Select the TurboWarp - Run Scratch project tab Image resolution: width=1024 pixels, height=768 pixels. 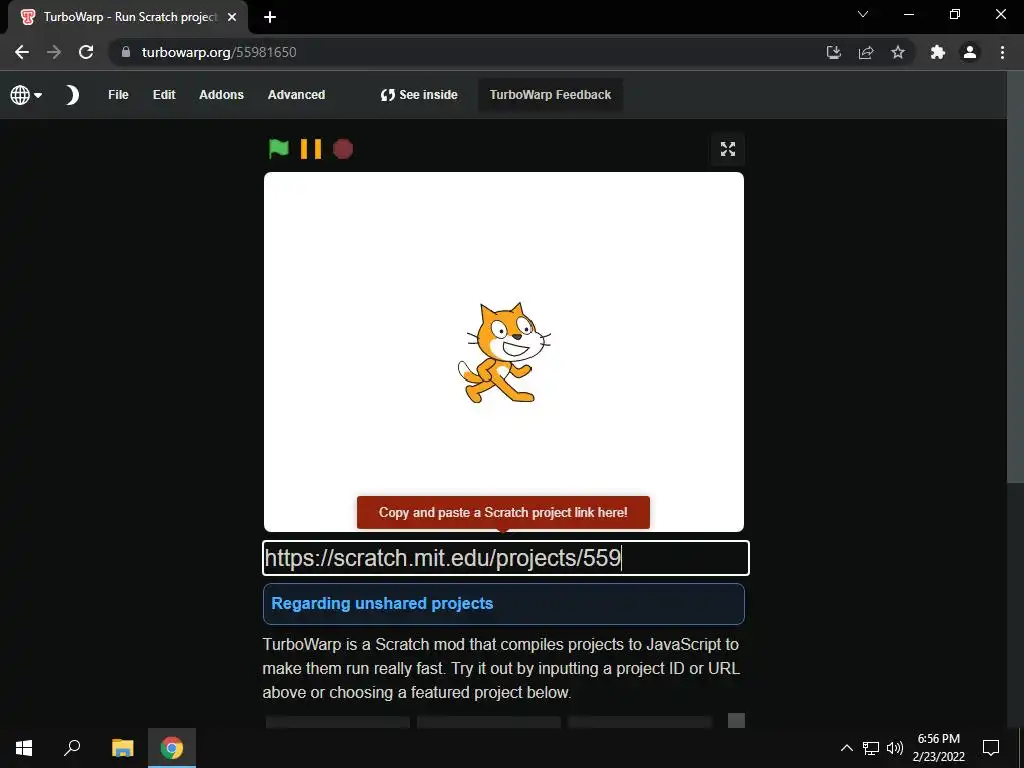pos(128,18)
